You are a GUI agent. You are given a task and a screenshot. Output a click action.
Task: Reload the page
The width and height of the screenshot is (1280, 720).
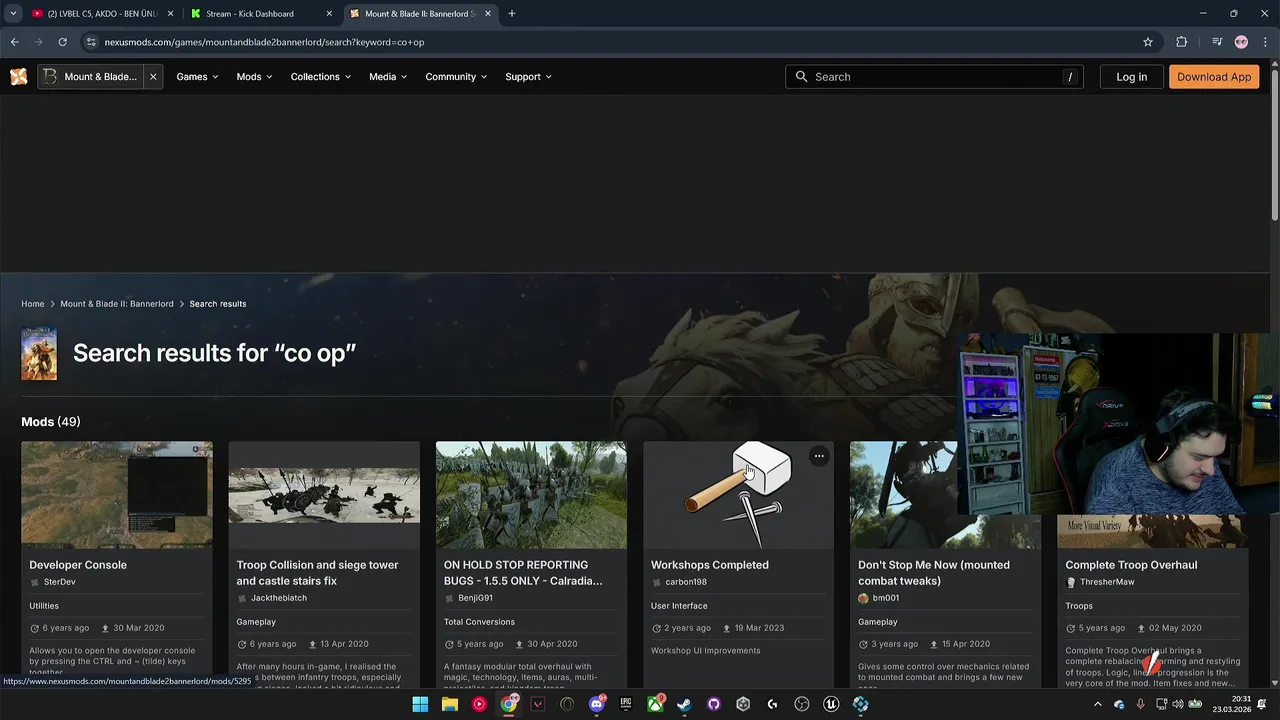(x=62, y=42)
